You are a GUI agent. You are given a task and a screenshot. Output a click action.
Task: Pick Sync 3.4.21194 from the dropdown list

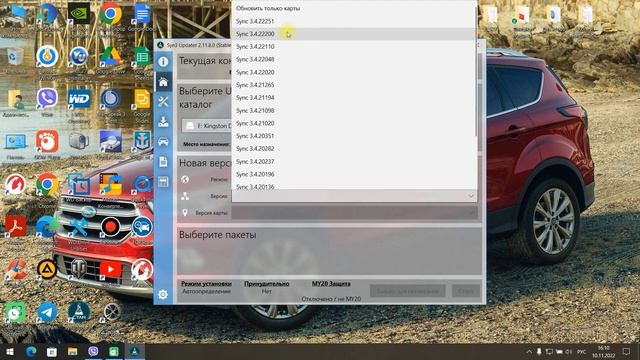(x=353, y=98)
